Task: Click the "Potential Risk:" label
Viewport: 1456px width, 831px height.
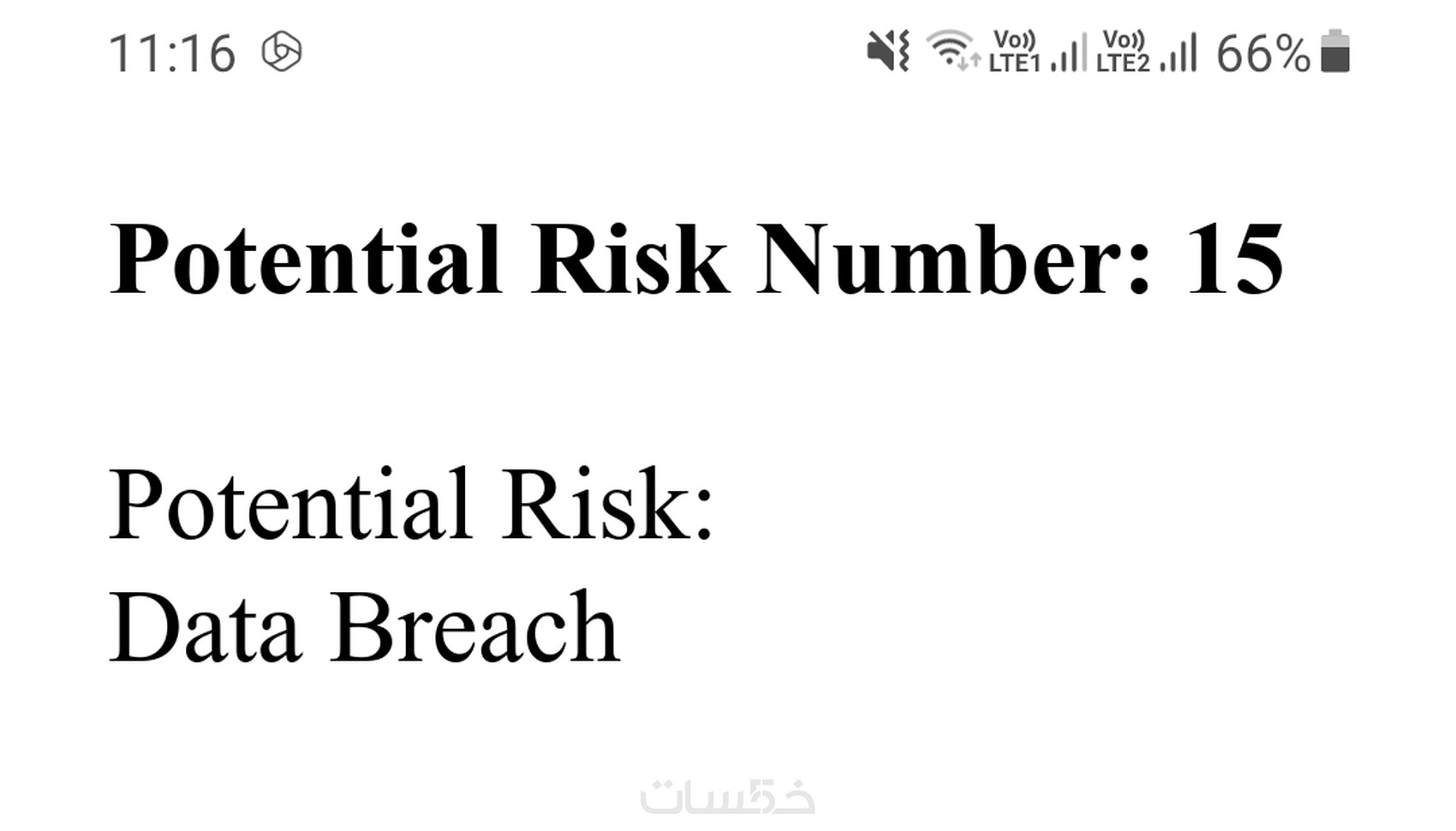Action: (411, 504)
